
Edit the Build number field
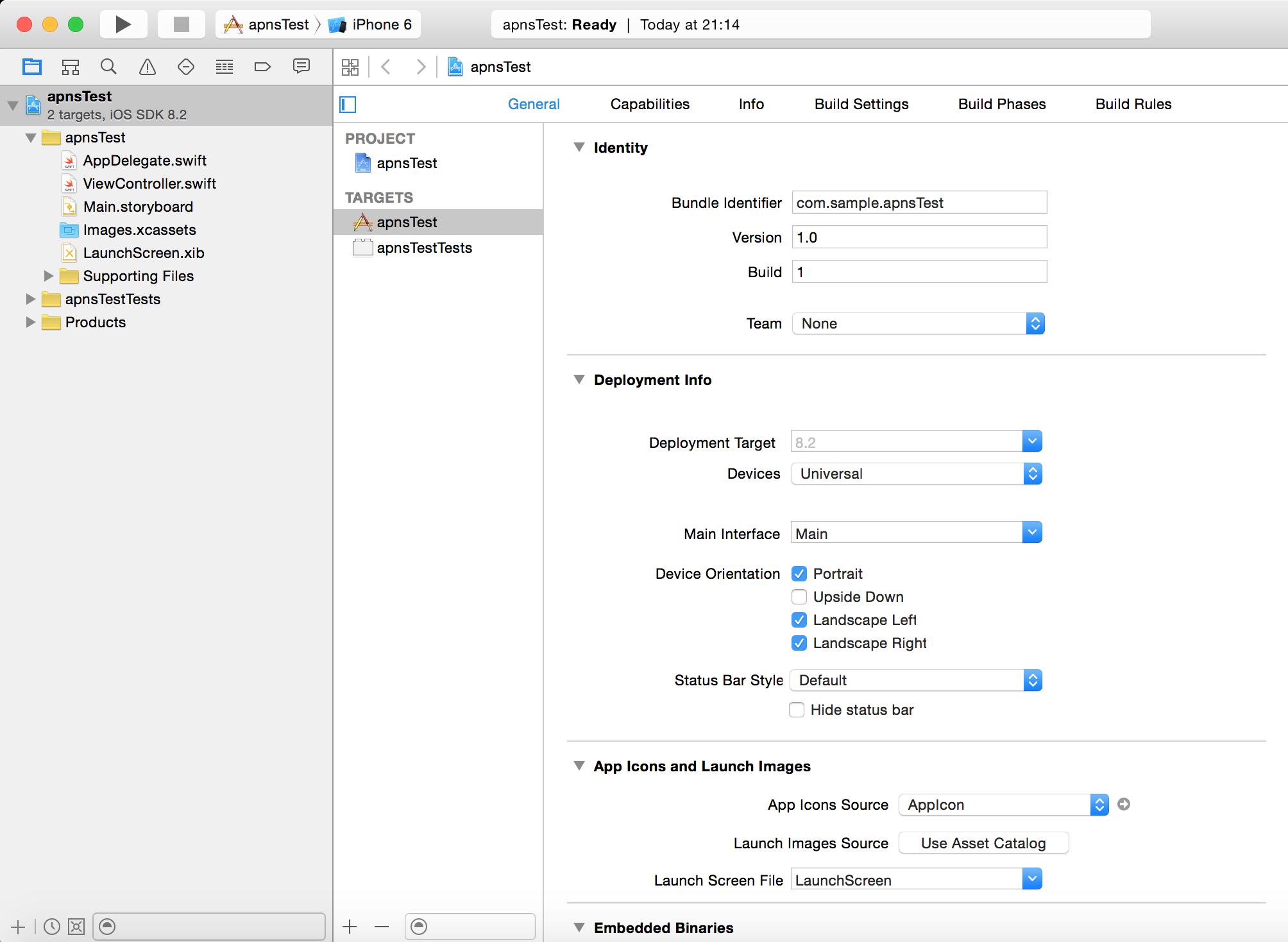tap(919, 272)
